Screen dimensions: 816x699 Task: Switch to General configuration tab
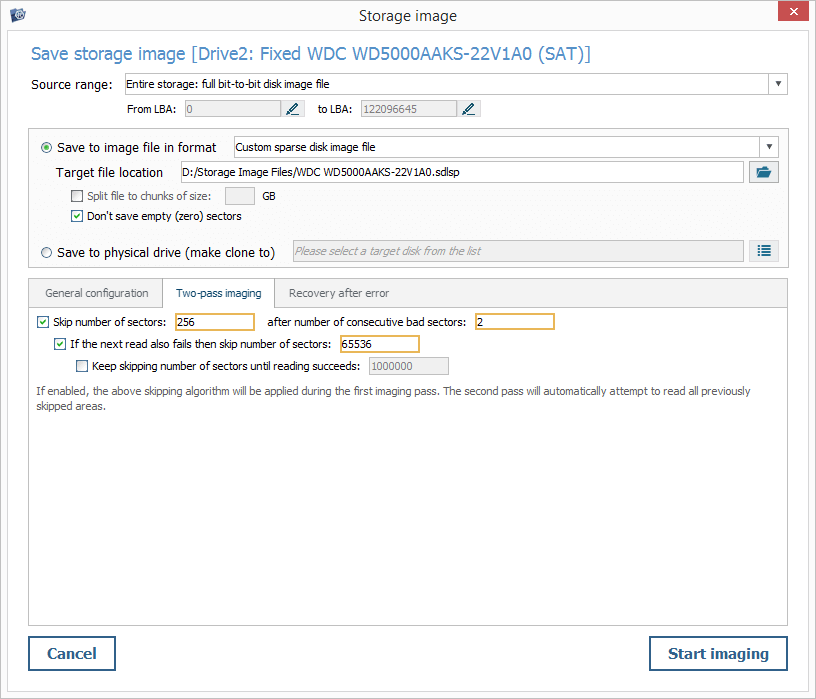pyautogui.click(x=97, y=293)
